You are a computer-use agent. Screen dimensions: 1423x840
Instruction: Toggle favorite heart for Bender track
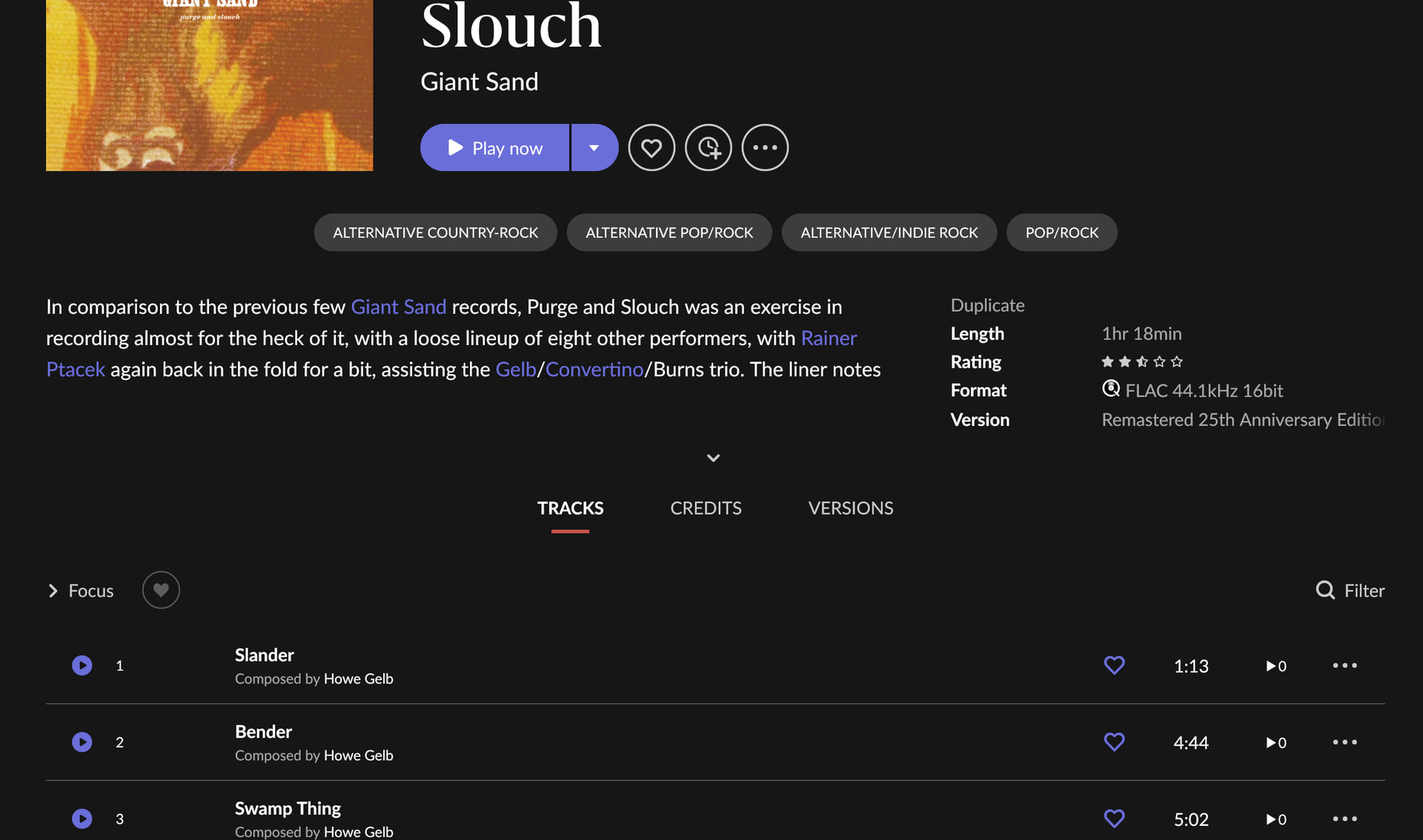(1114, 742)
